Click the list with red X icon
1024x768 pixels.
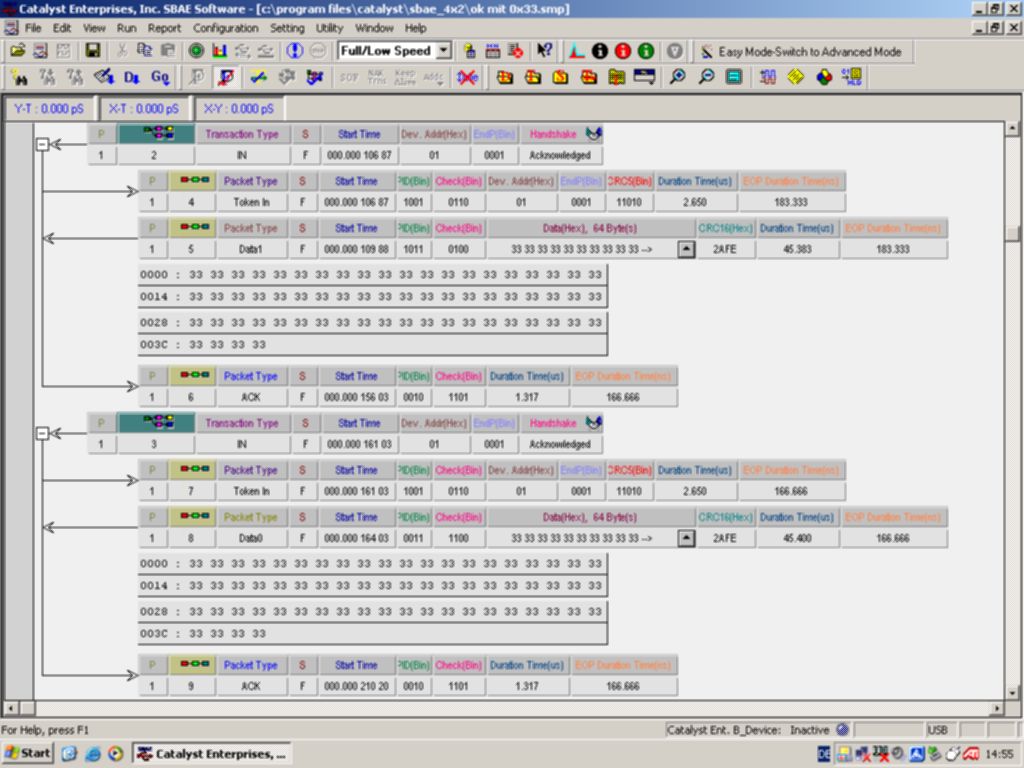tap(515, 50)
